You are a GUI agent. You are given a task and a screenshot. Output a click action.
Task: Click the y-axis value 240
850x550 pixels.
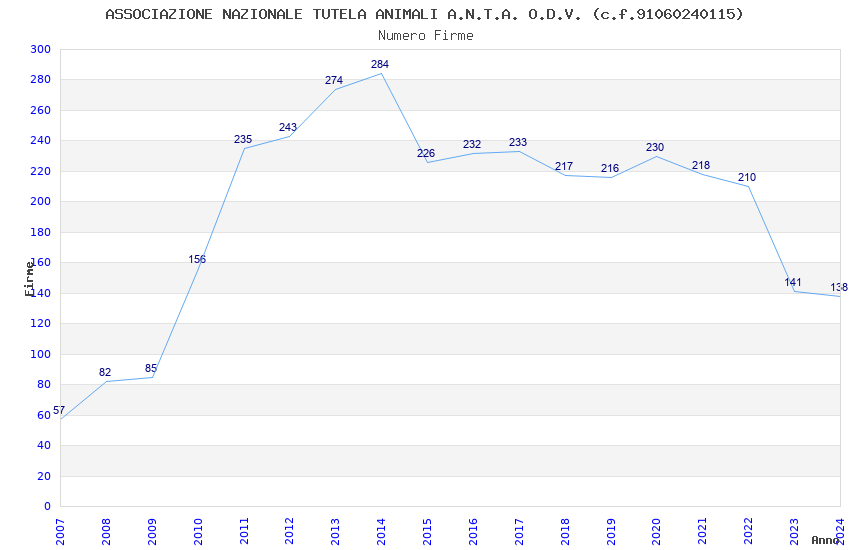(x=41, y=140)
